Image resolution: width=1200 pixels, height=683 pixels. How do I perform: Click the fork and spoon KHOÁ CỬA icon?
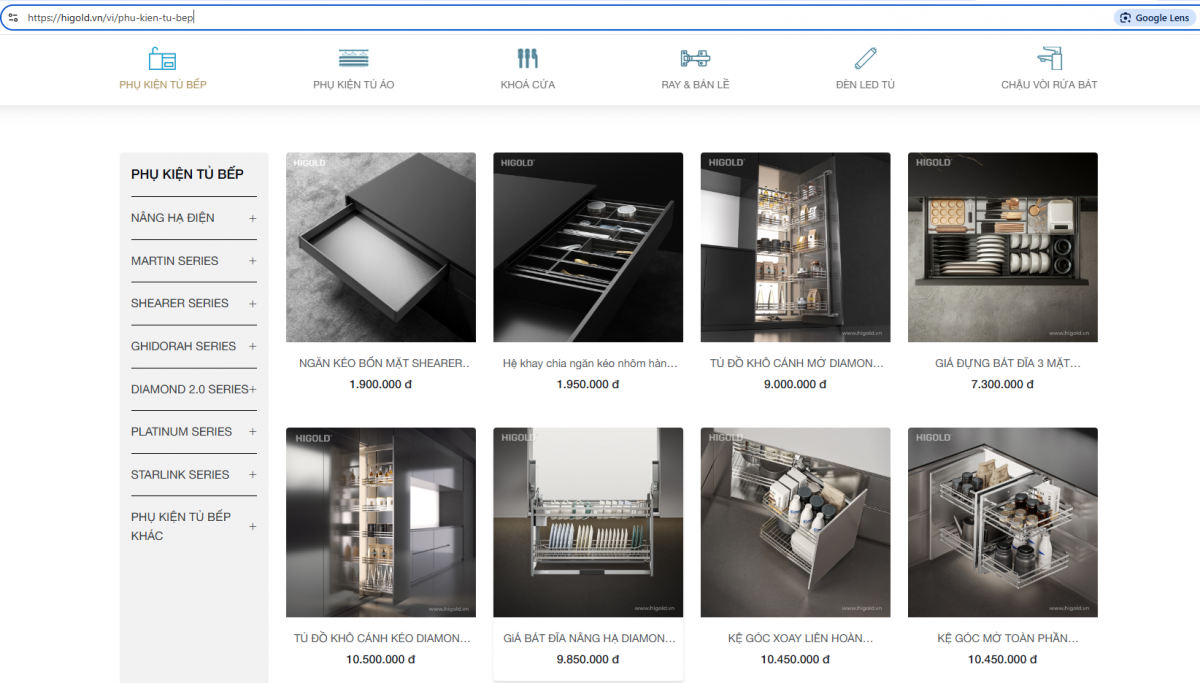click(528, 58)
